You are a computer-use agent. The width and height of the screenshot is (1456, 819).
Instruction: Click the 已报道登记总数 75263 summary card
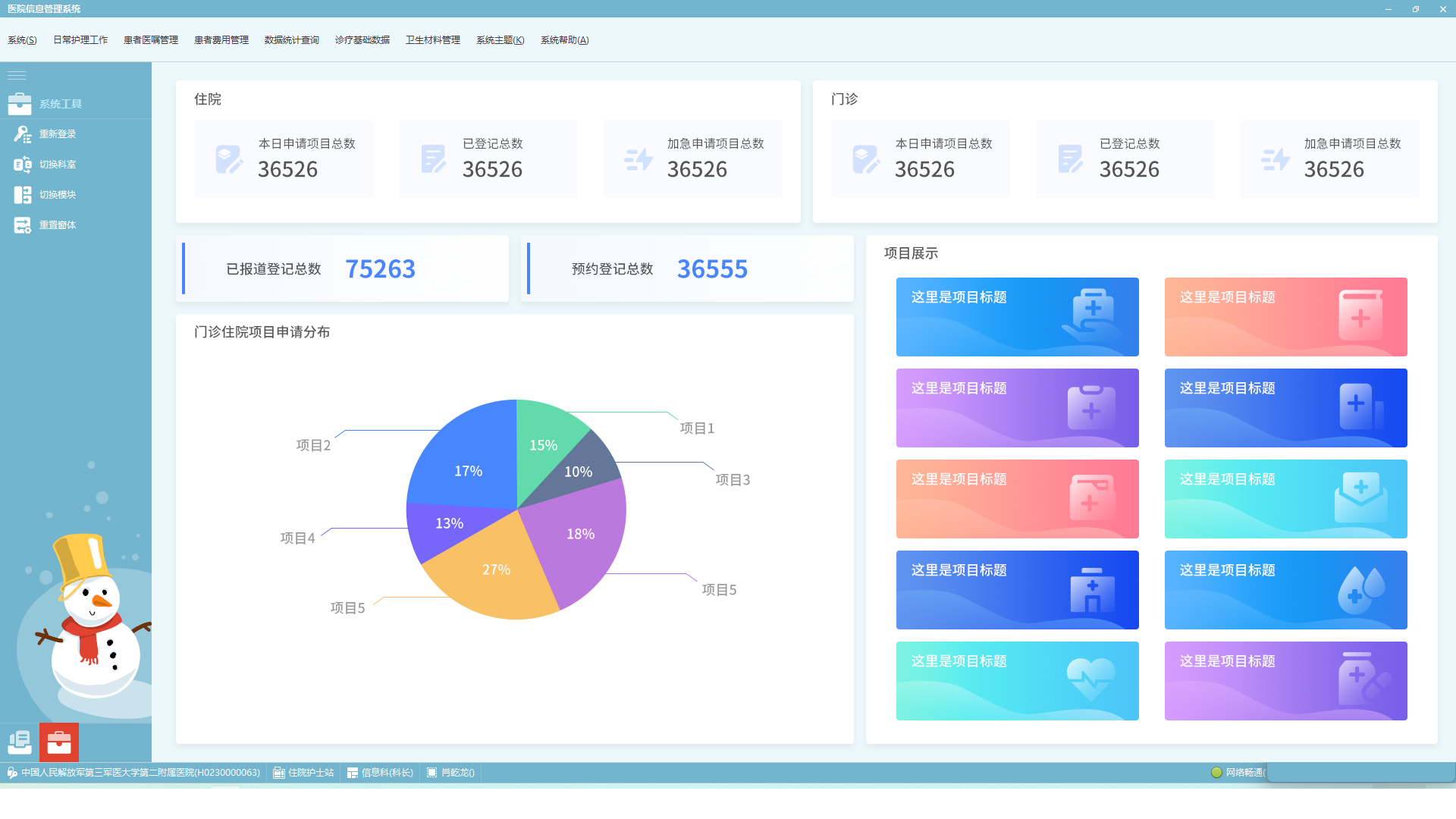tap(342, 269)
